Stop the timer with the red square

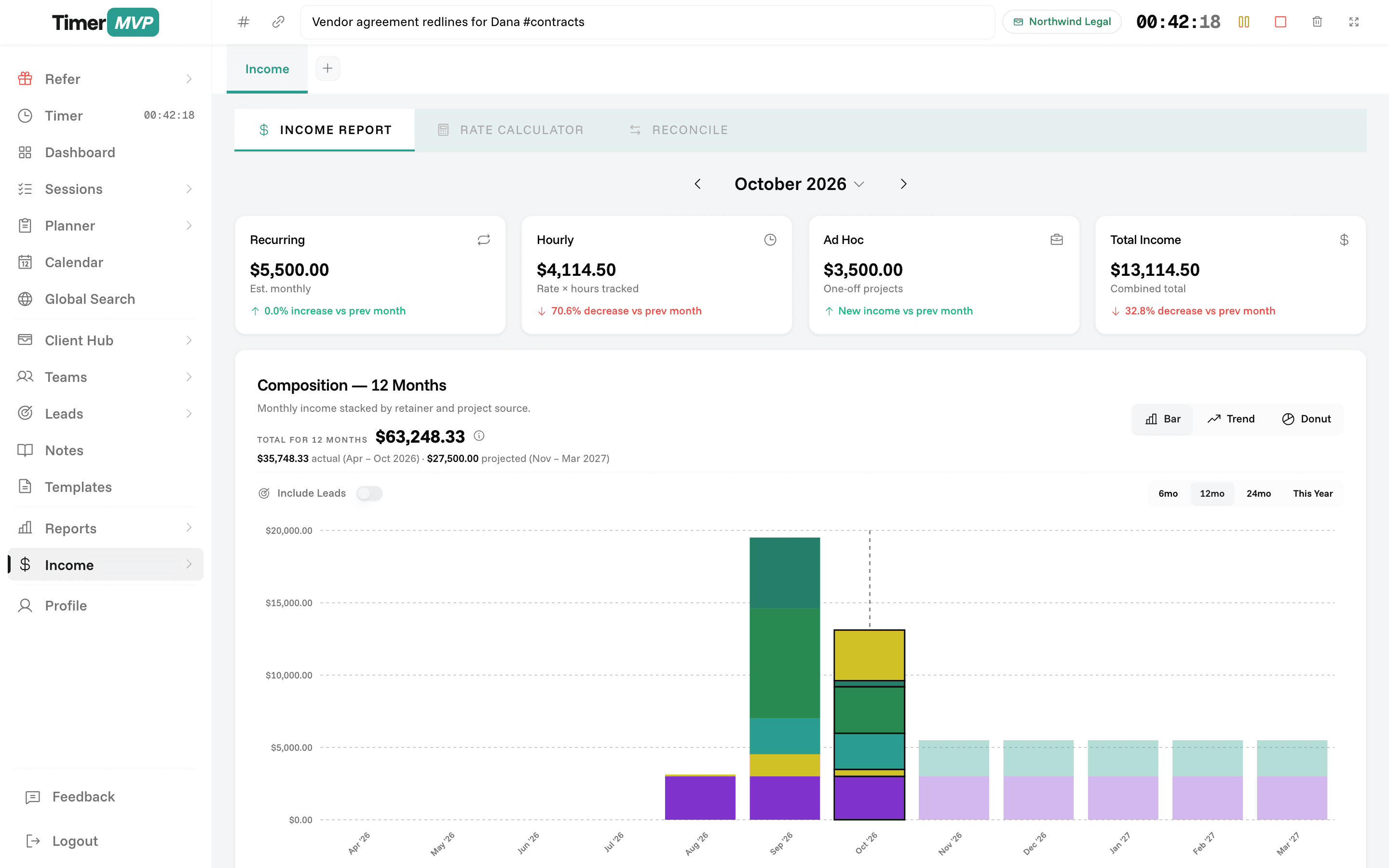click(x=1280, y=22)
